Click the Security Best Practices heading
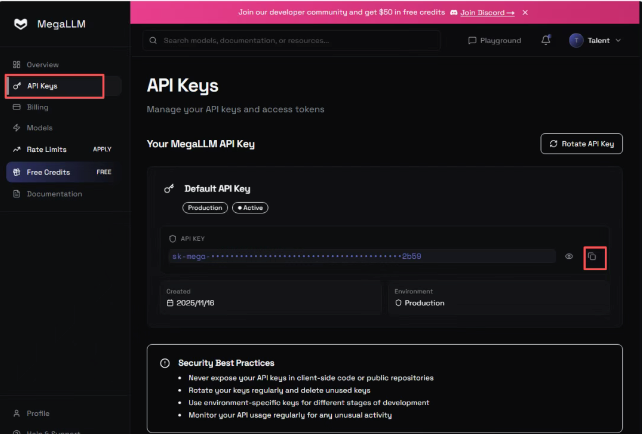 [226, 363]
